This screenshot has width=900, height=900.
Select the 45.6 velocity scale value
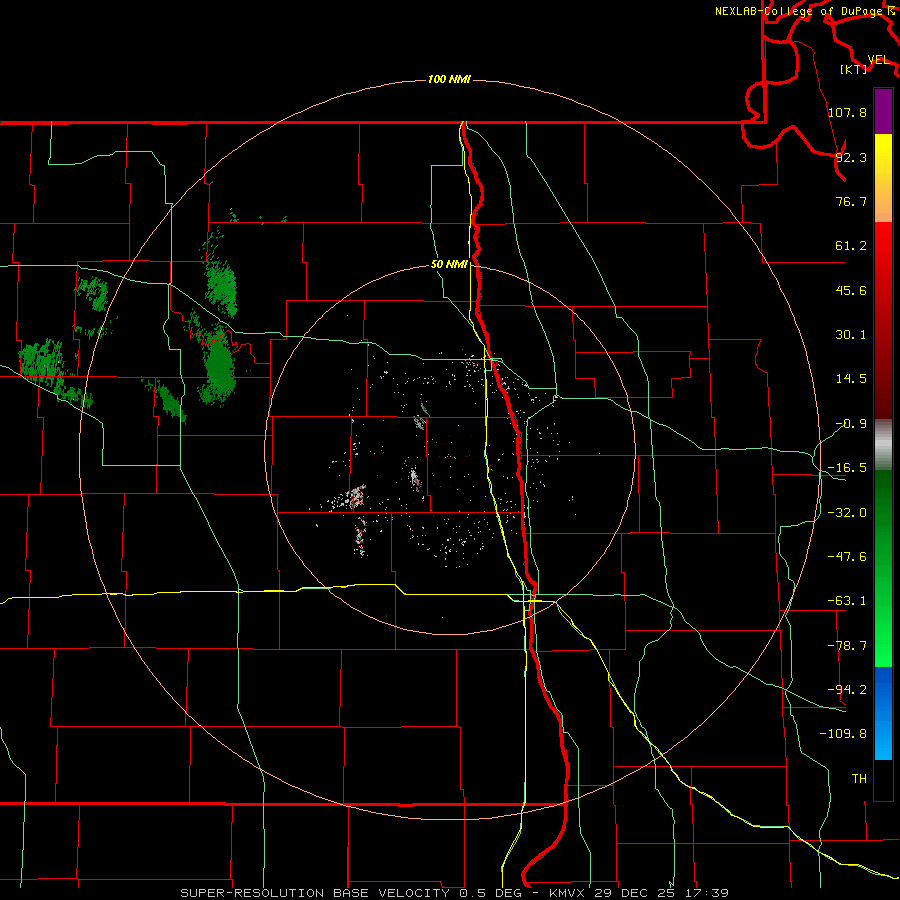pyautogui.click(x=851, y=290)
